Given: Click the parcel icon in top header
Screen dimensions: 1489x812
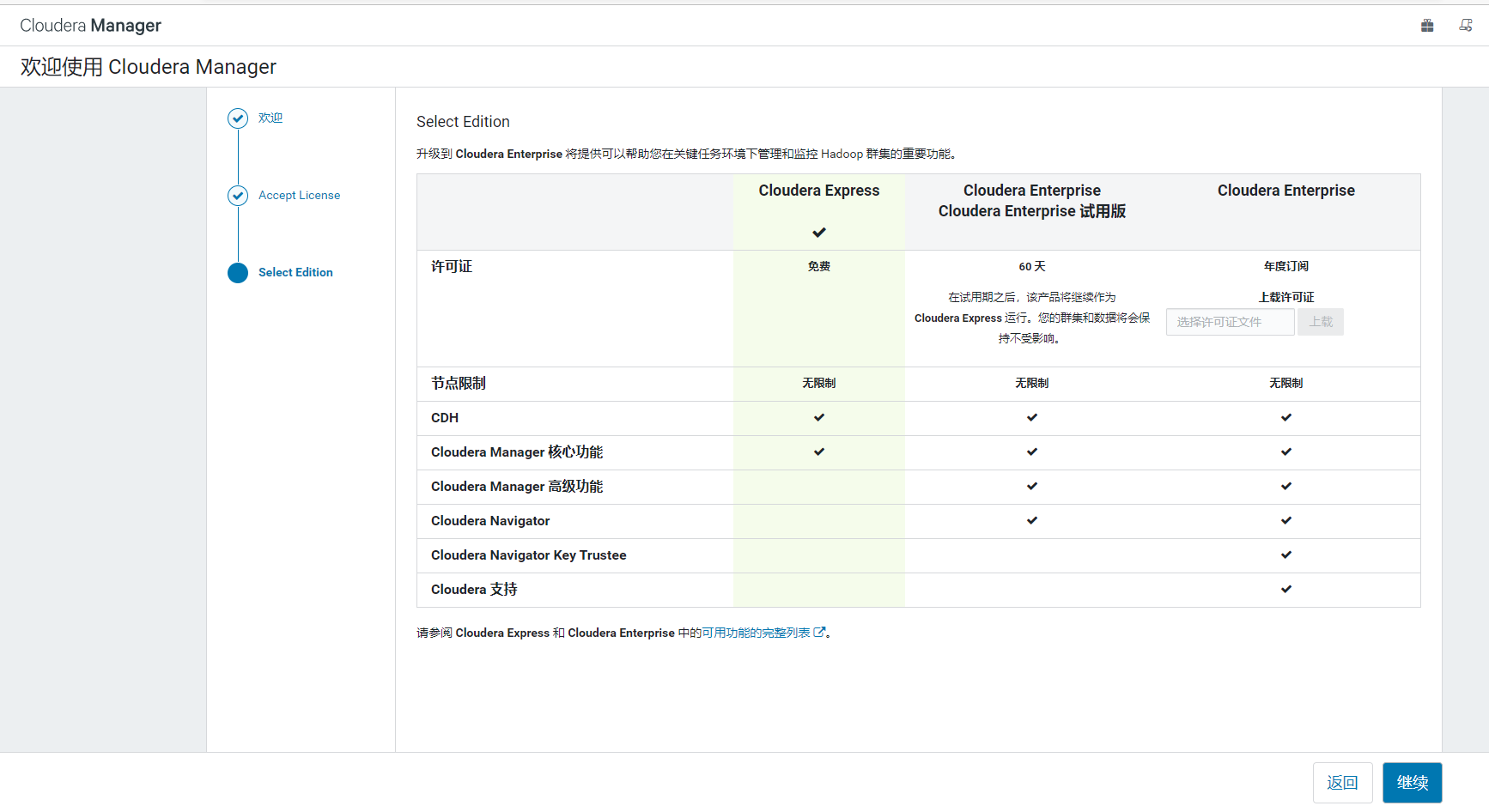Looking at the screenshot, I should [x=1427, y=26].
